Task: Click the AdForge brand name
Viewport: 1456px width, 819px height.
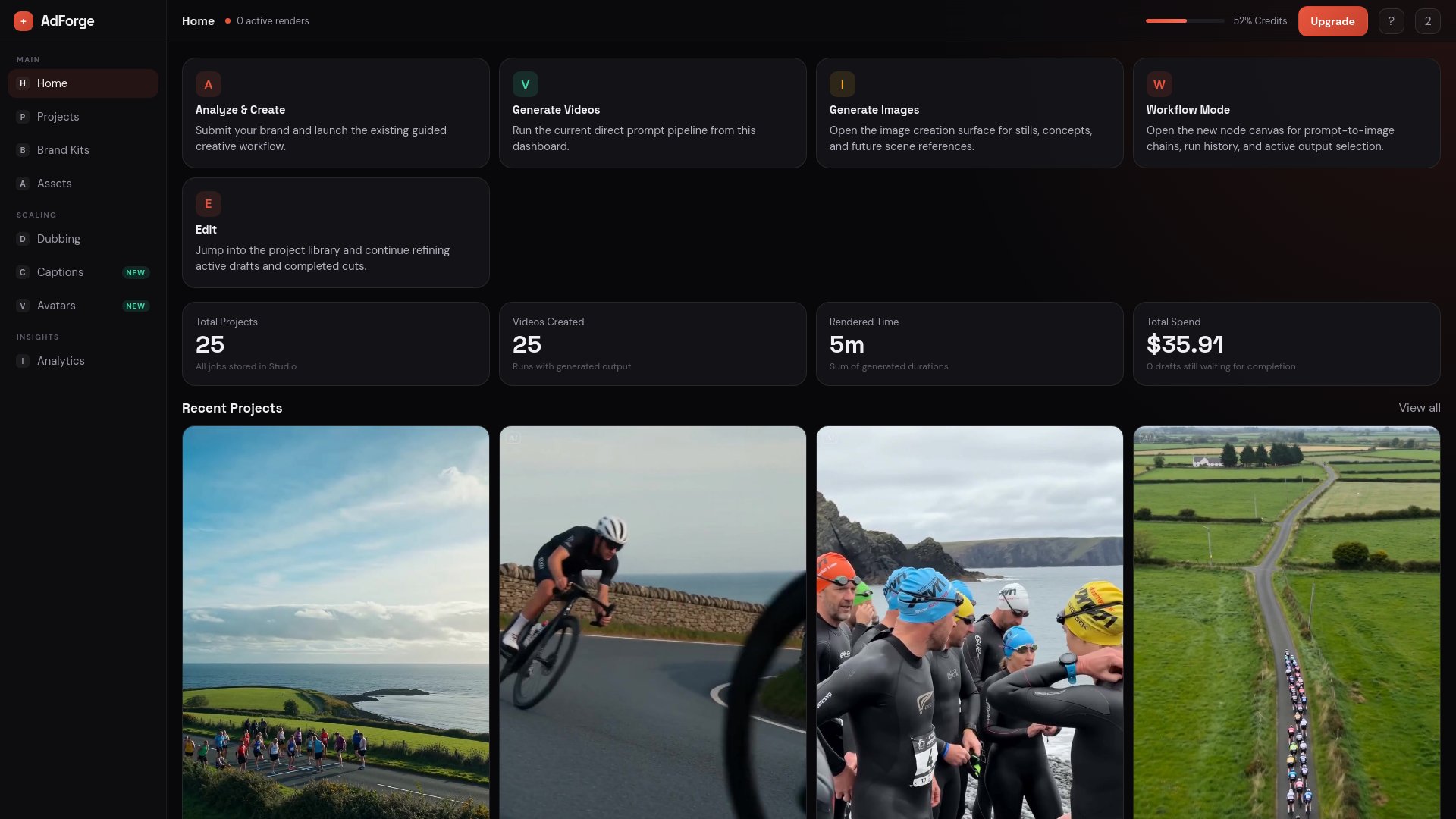Action: [67, 21]
